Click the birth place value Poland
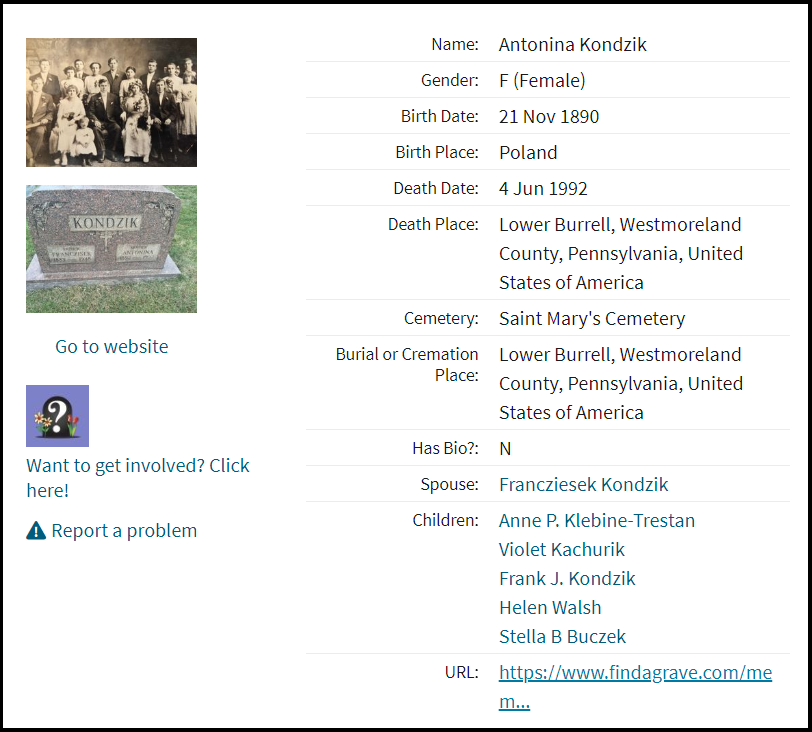This screenshot has width=812, height=732. click(x=528, y=153)
